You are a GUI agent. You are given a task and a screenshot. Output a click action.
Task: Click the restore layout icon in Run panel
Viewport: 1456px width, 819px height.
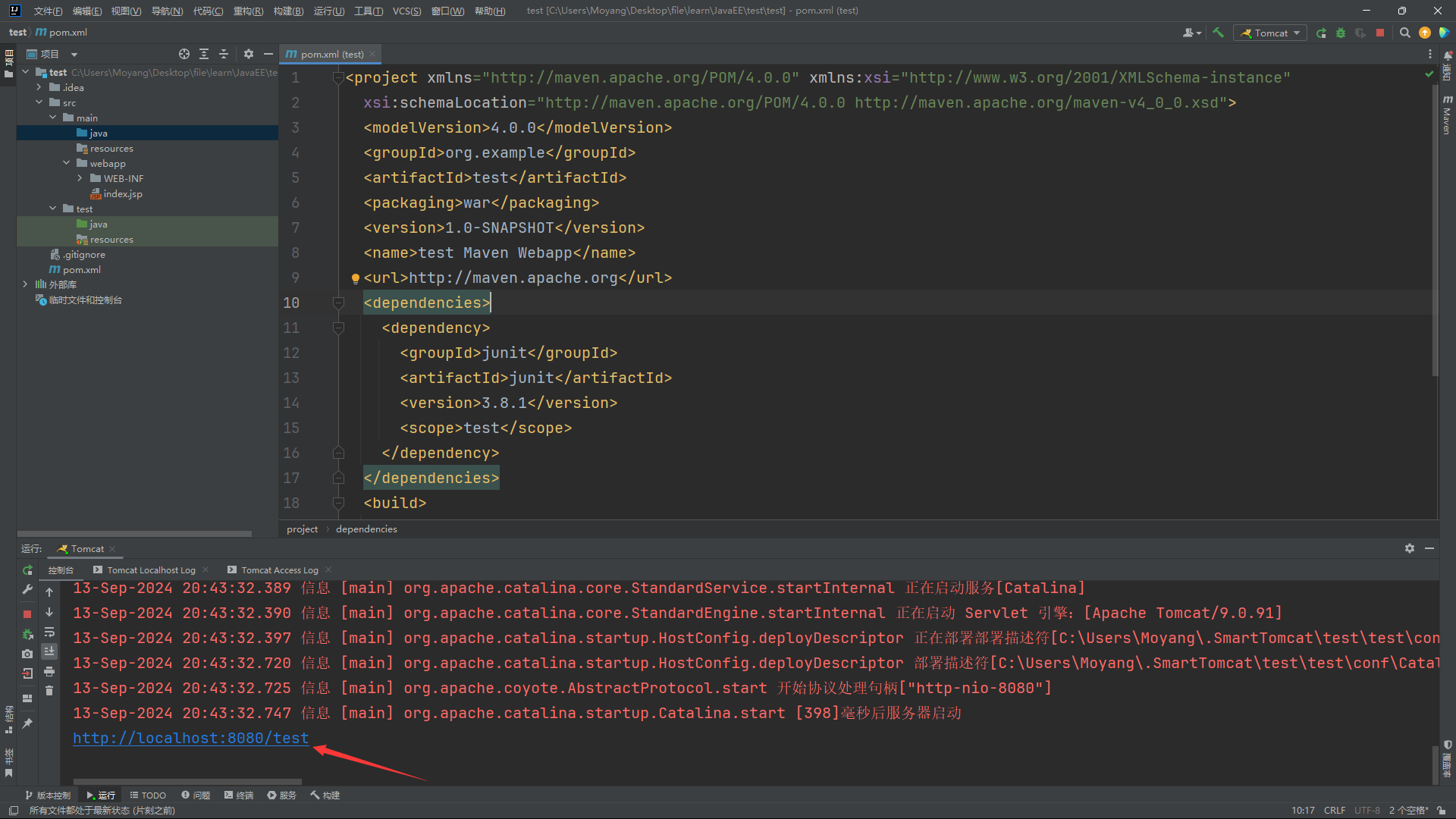[27, 698]
